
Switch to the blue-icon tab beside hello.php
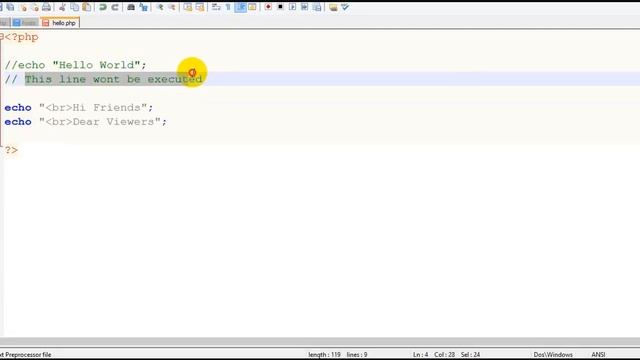(25, 23)
